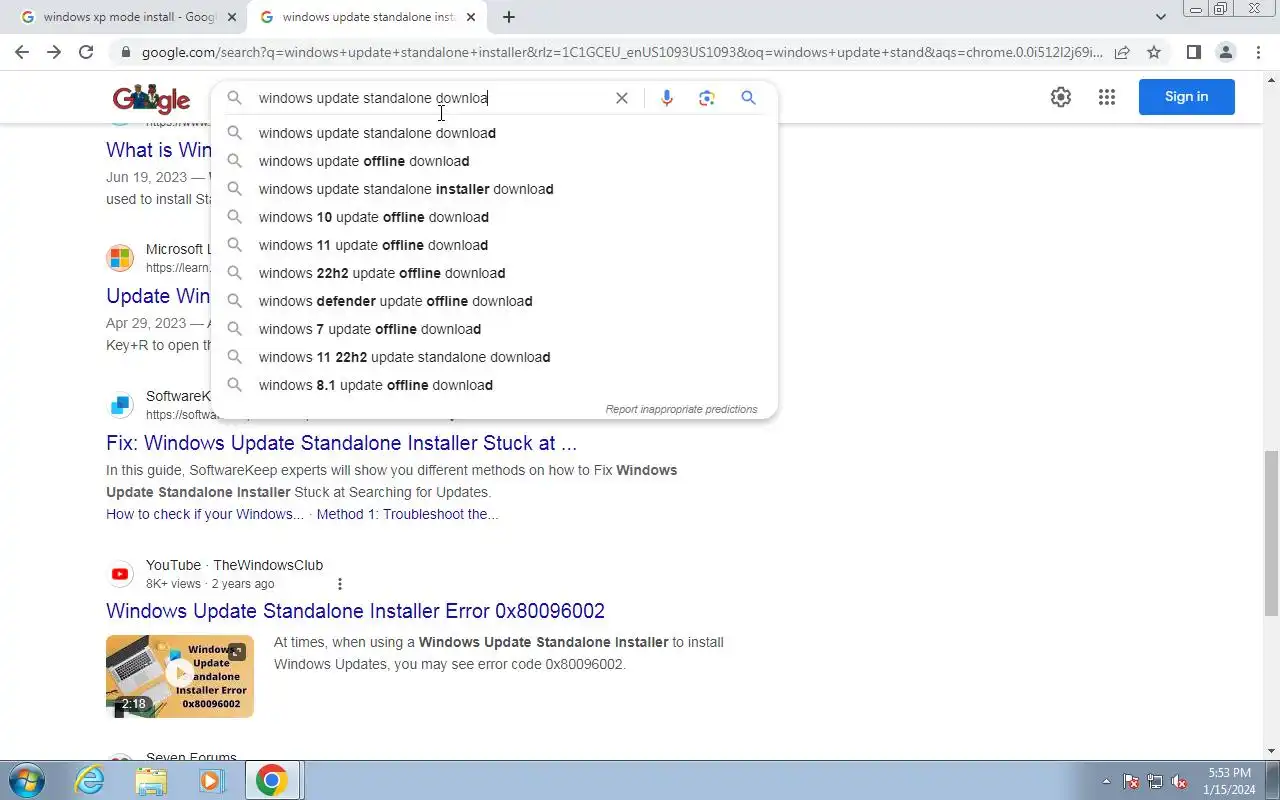Open site information lock icon
This screenshot has height=800, width=1280.
click(125, 52)
